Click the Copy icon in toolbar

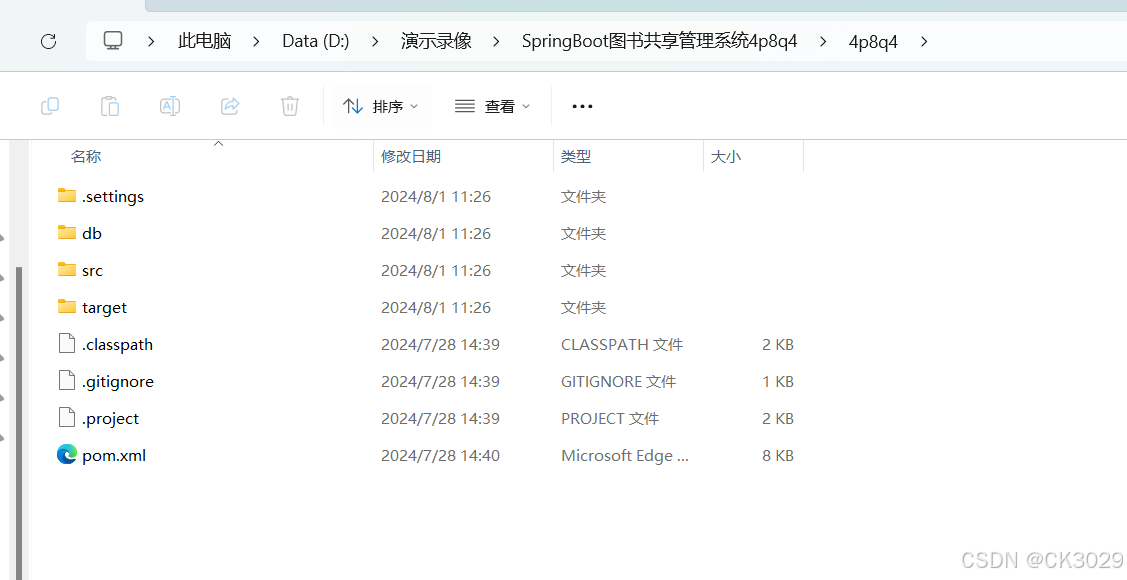tap(50, 106)
